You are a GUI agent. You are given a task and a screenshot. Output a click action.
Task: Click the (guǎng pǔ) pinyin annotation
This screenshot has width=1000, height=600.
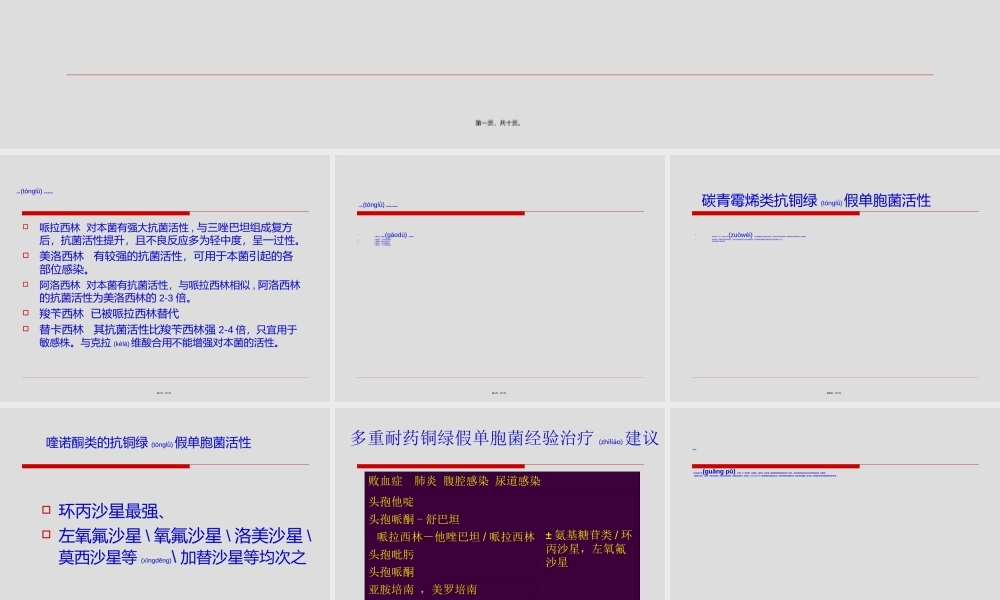(719, 472)
